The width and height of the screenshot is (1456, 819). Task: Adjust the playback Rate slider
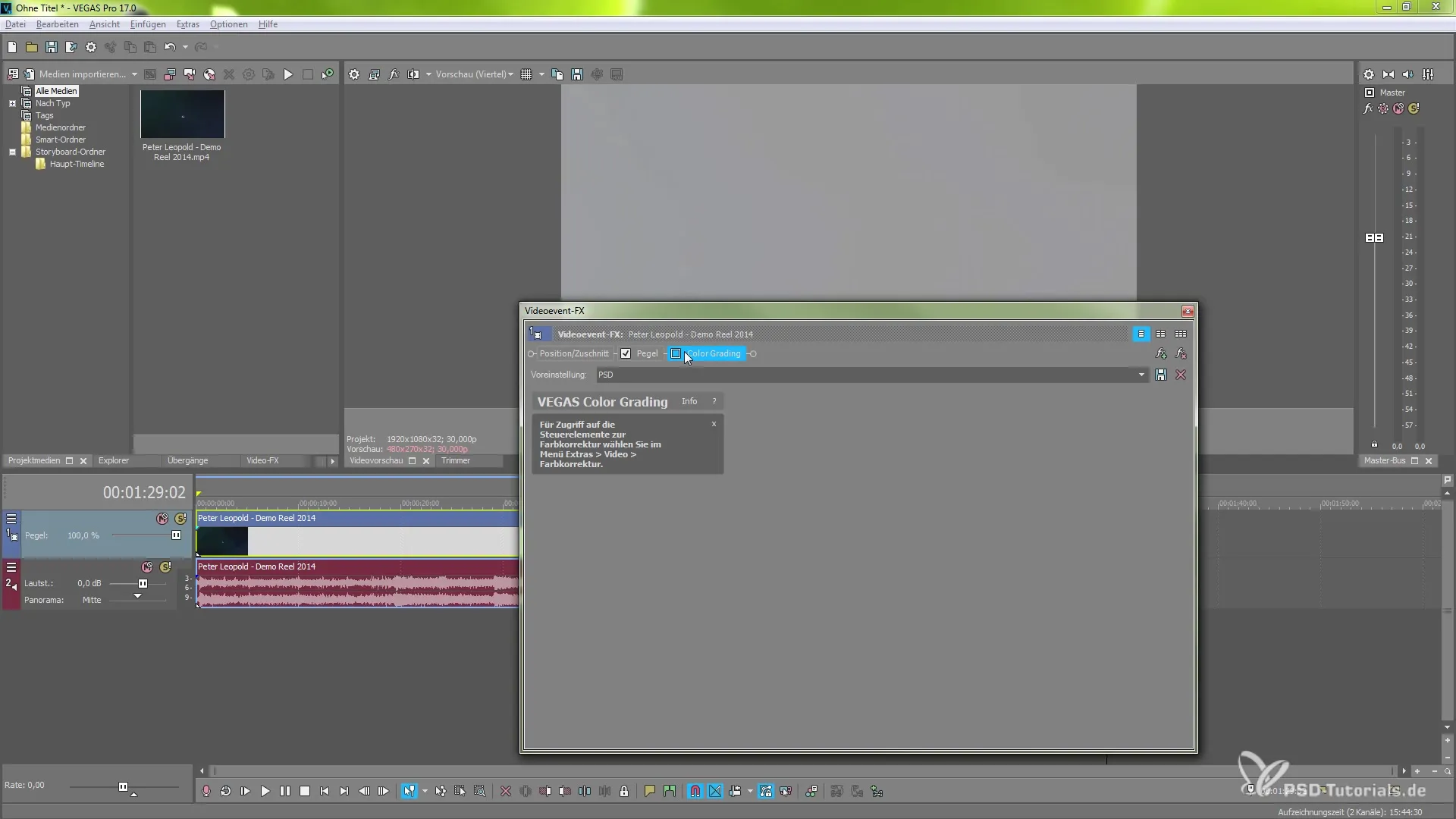[123, 787]
